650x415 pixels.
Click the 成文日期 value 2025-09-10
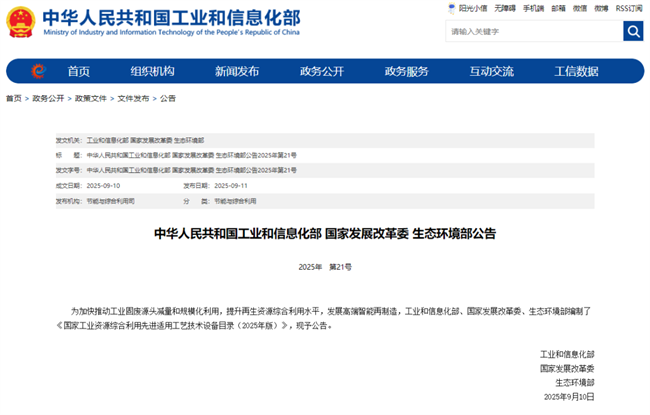tap(103, 186)
